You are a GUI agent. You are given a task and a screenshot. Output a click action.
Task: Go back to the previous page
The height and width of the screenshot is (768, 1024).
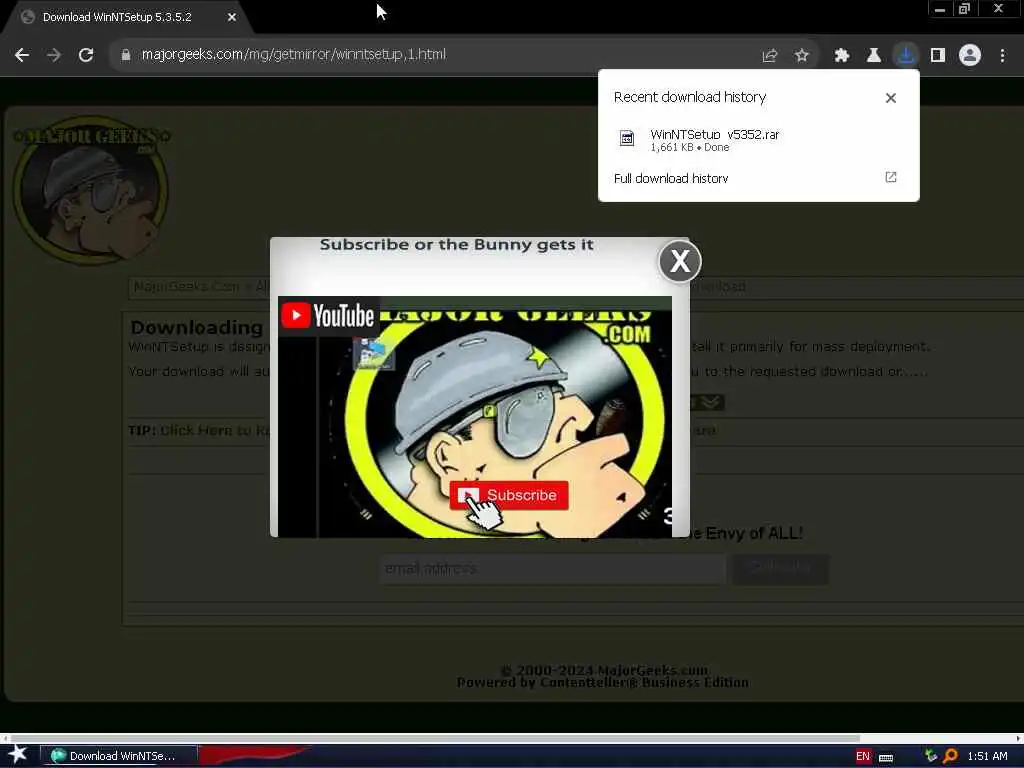click(22, 56)
